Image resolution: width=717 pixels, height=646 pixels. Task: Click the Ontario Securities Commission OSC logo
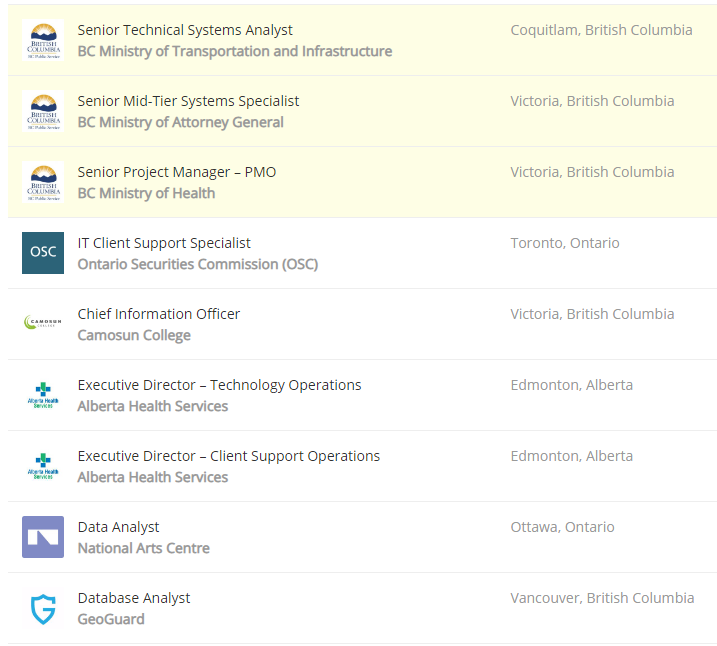43,253
